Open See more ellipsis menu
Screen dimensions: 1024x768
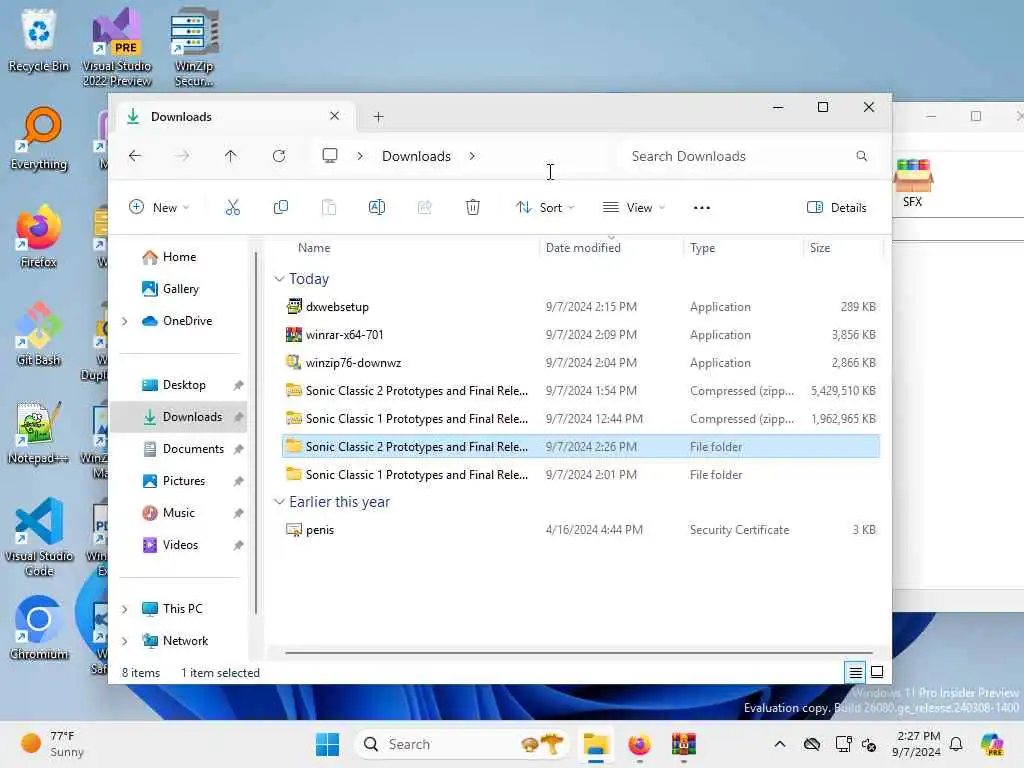(701, 208)
